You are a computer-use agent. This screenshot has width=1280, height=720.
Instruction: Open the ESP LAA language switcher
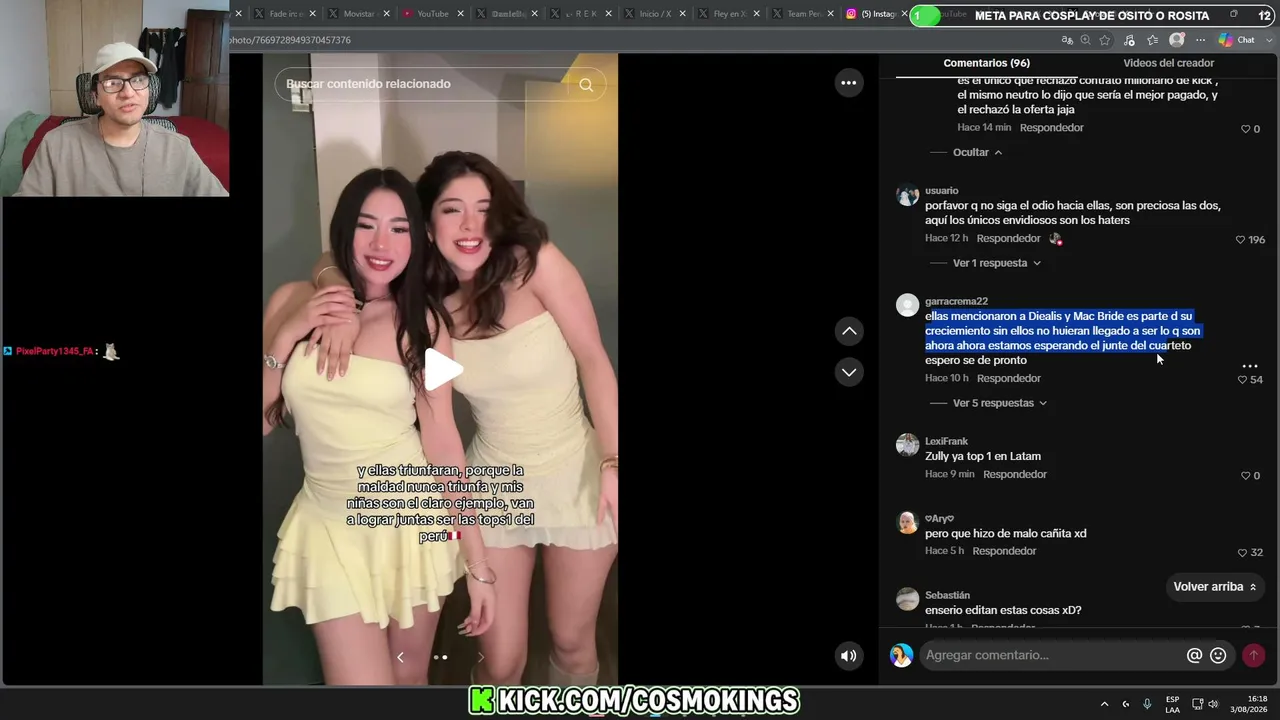1172,704
